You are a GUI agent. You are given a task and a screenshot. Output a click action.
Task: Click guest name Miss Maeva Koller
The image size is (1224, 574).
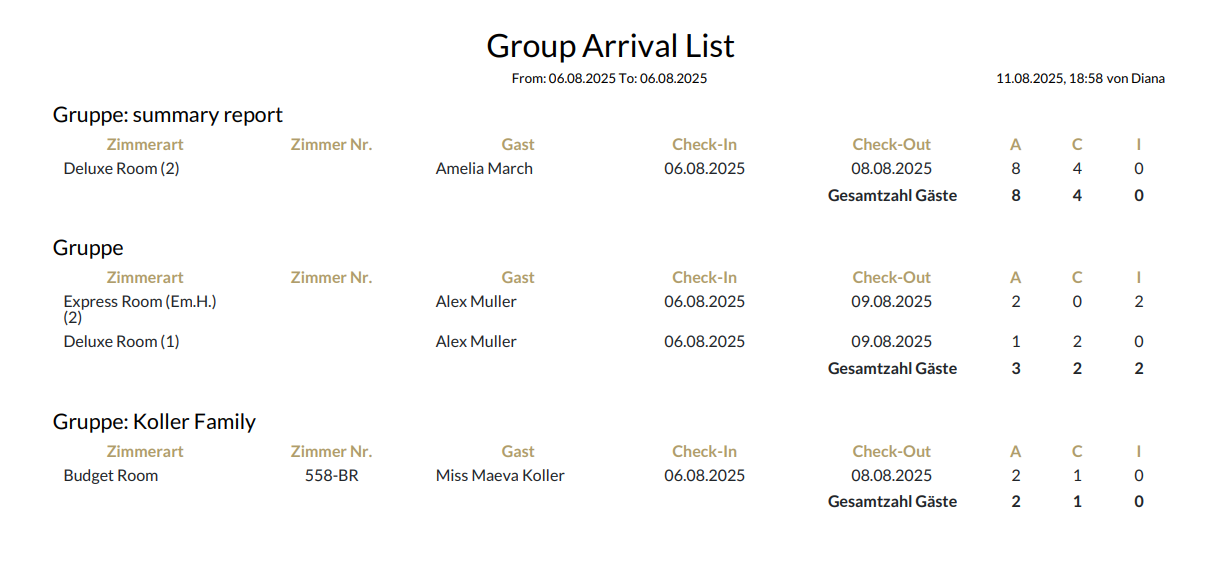point(500,476)
